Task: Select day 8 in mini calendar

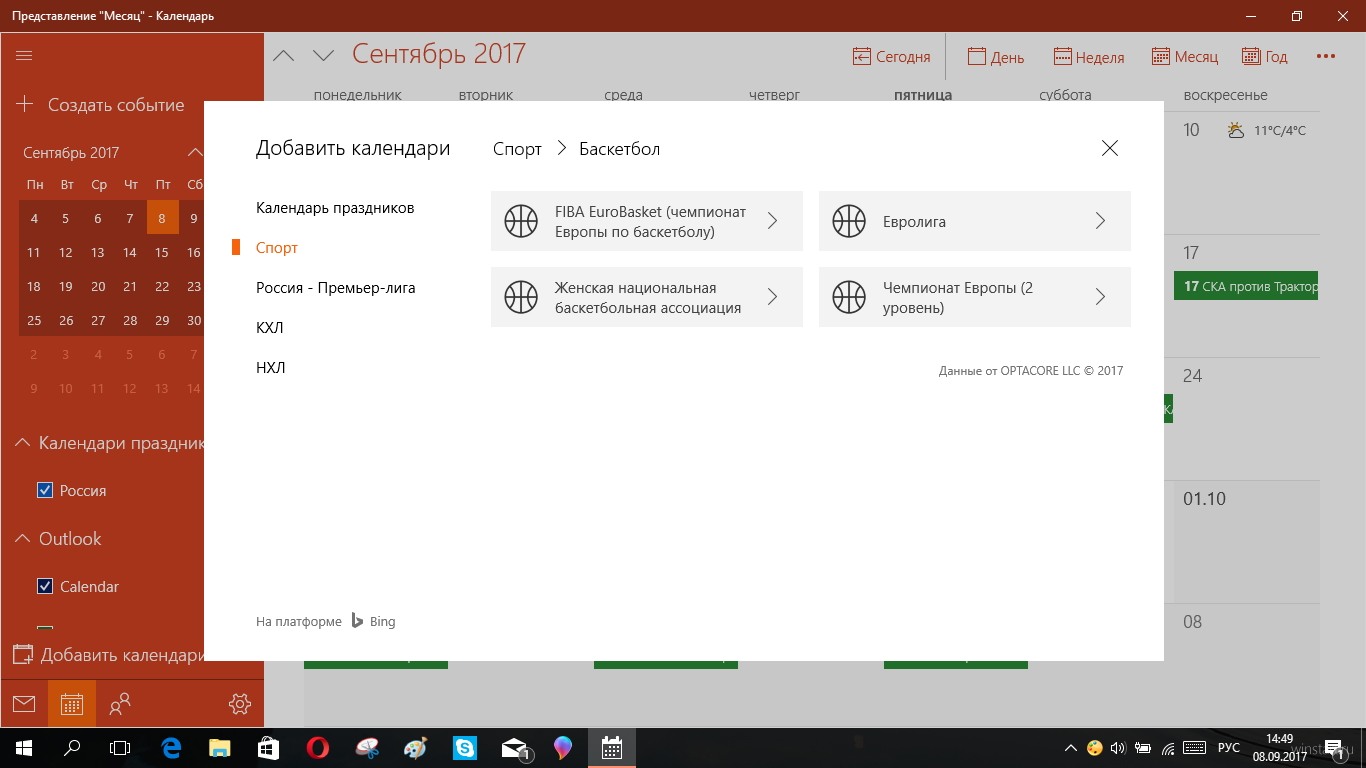Action: [162, 218]
